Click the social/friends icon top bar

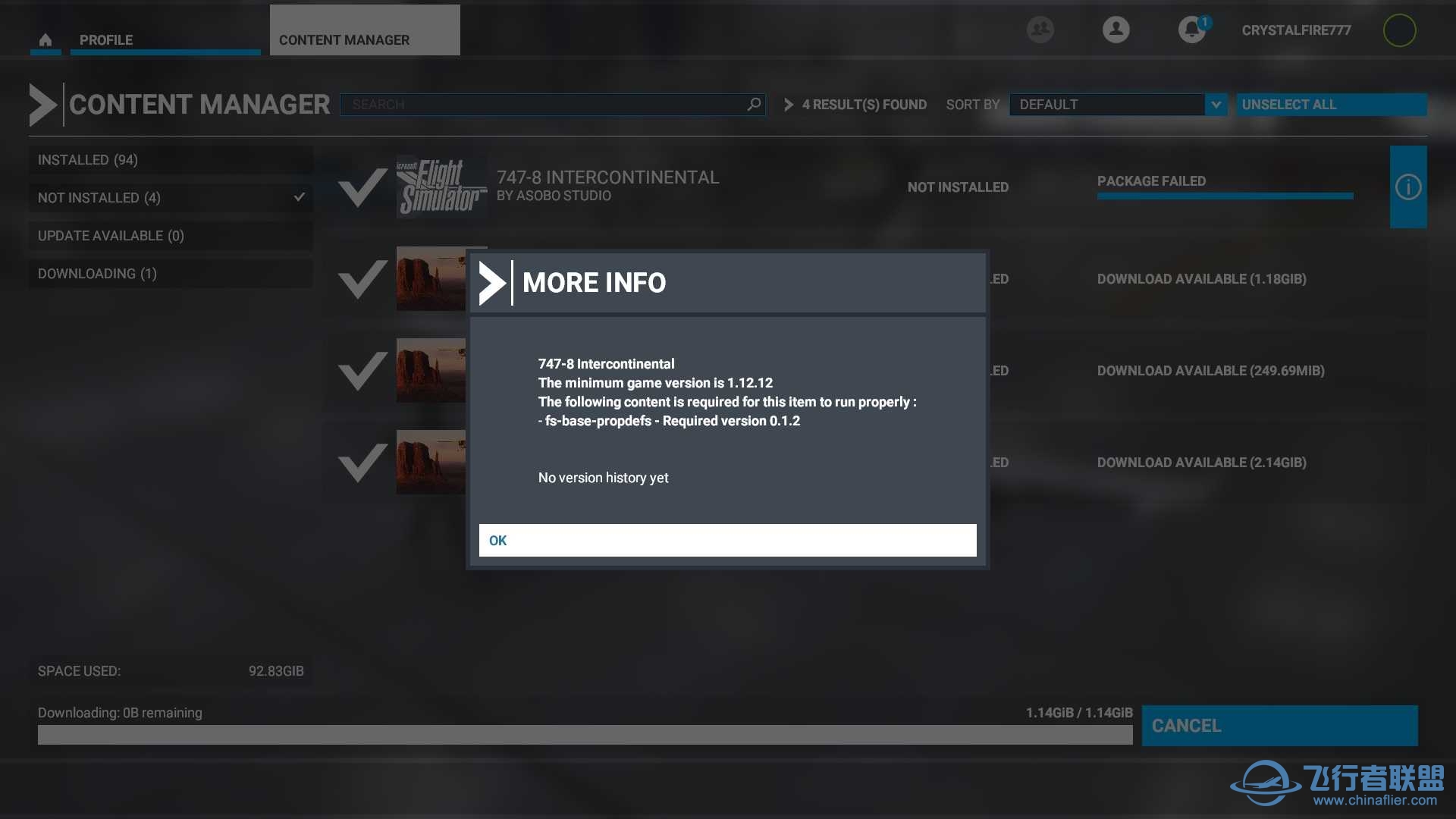coord(1040,29)
